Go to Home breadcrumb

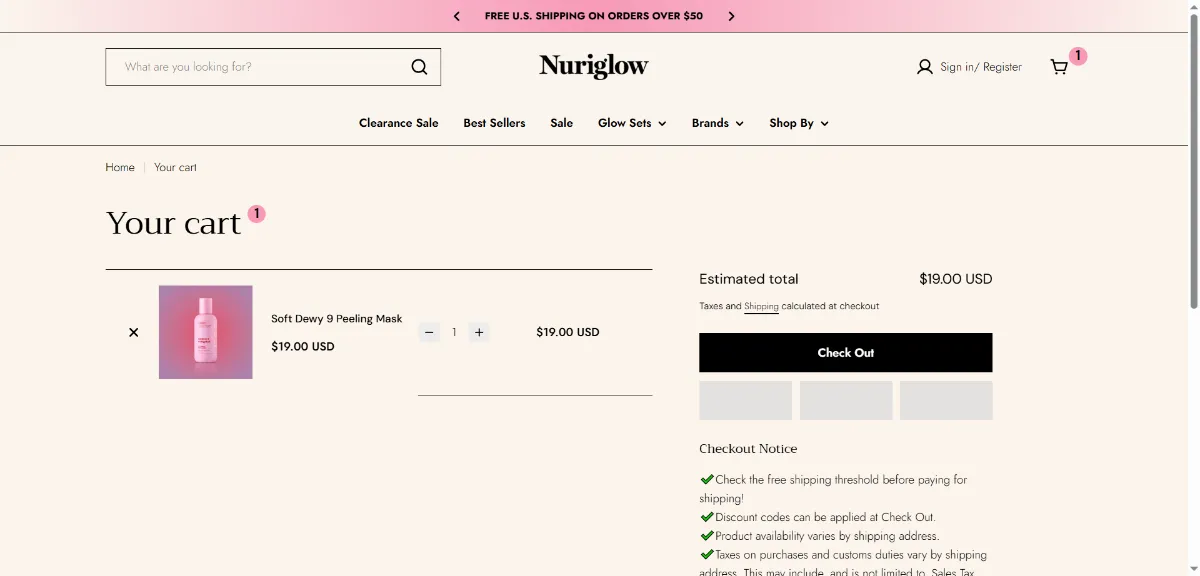(x=120, y=167)
